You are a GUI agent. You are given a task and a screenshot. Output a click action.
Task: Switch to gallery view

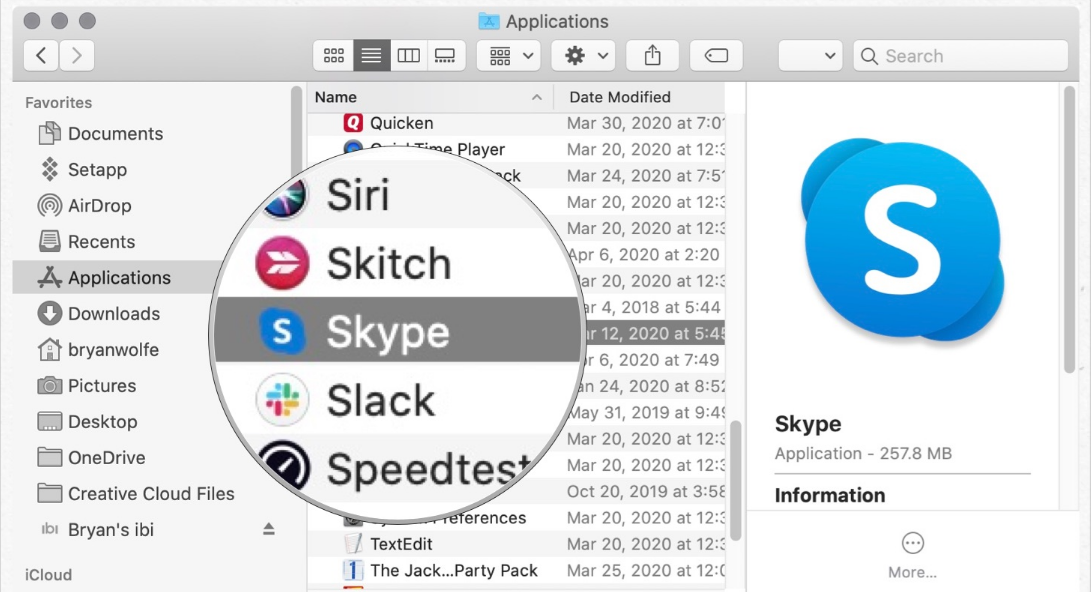(445, 56)
